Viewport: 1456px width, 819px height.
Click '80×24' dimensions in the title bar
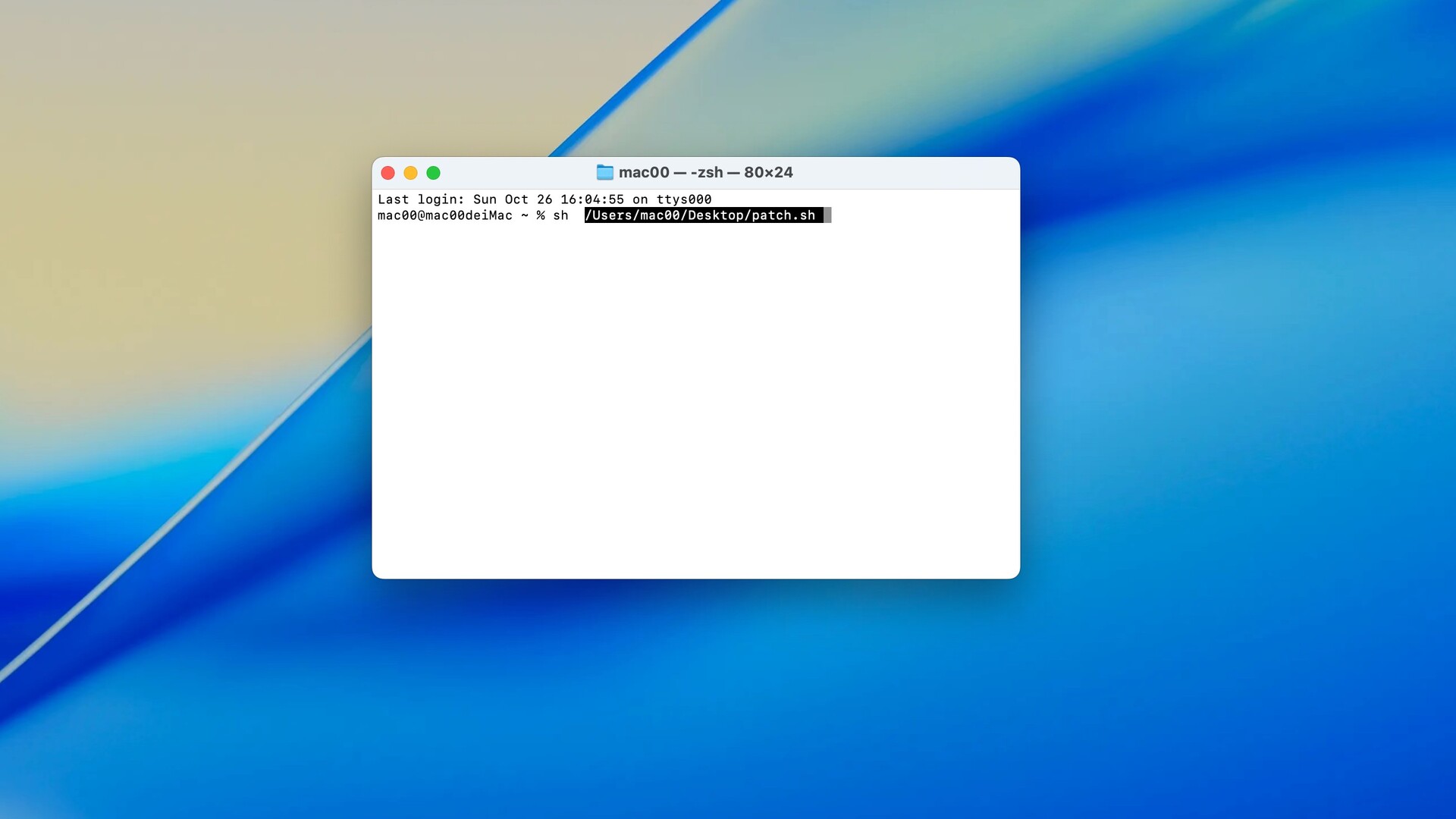(768, 172)
